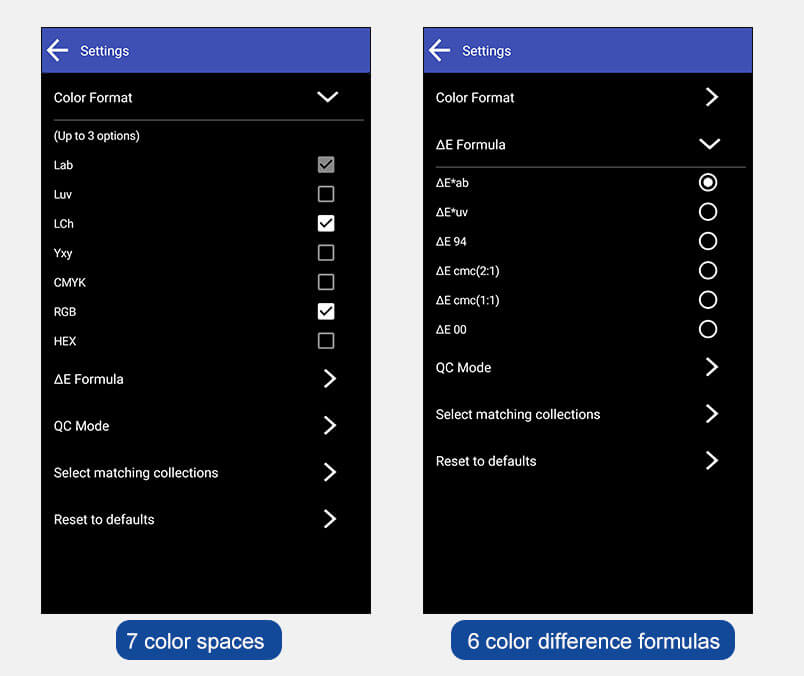This screenshot has width=804, height=676.
Task: Choose the ΔE 94 formula
Action: pos(708,241)
